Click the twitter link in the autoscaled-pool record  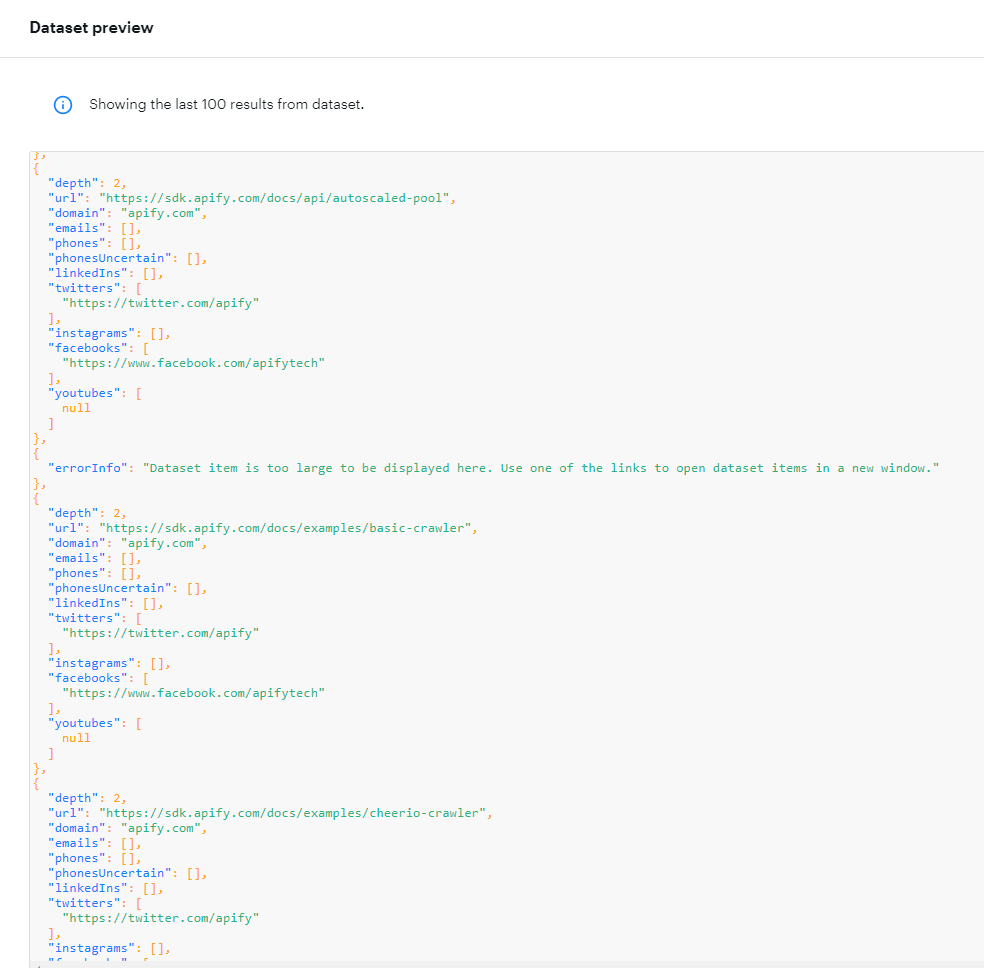tap(161, 303)
